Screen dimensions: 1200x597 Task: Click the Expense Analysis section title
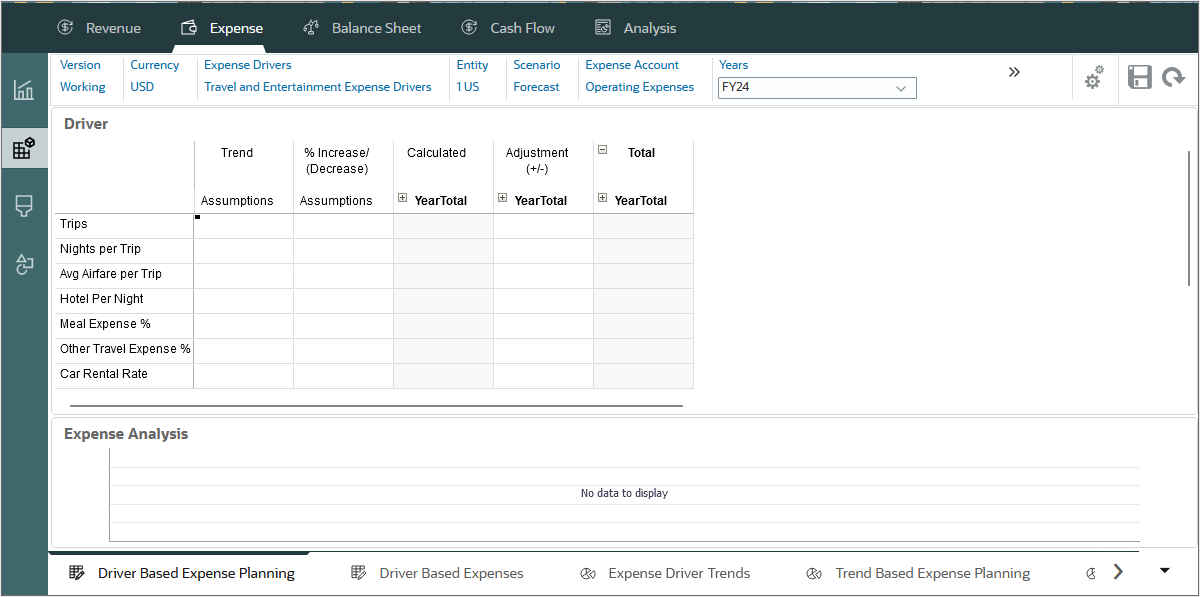coord(126,434)
